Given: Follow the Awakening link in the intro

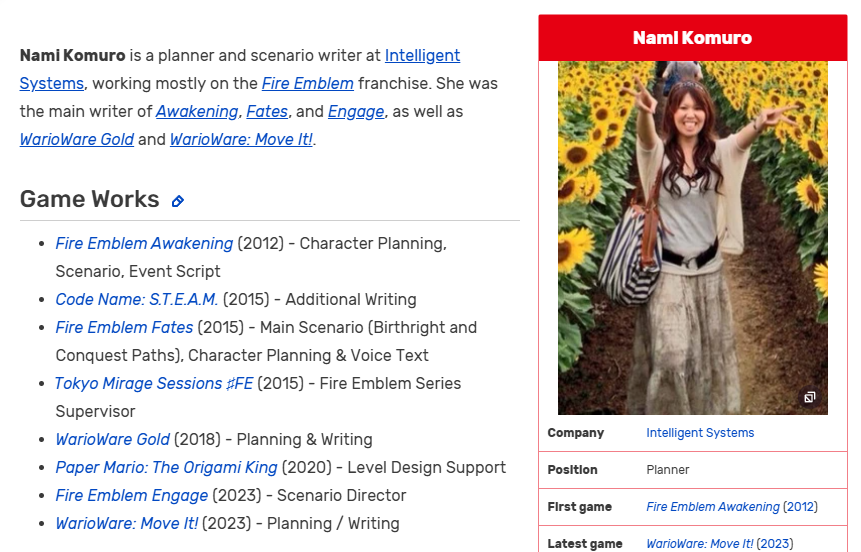Looking at the screenshot, I should [x=197, y=111].
